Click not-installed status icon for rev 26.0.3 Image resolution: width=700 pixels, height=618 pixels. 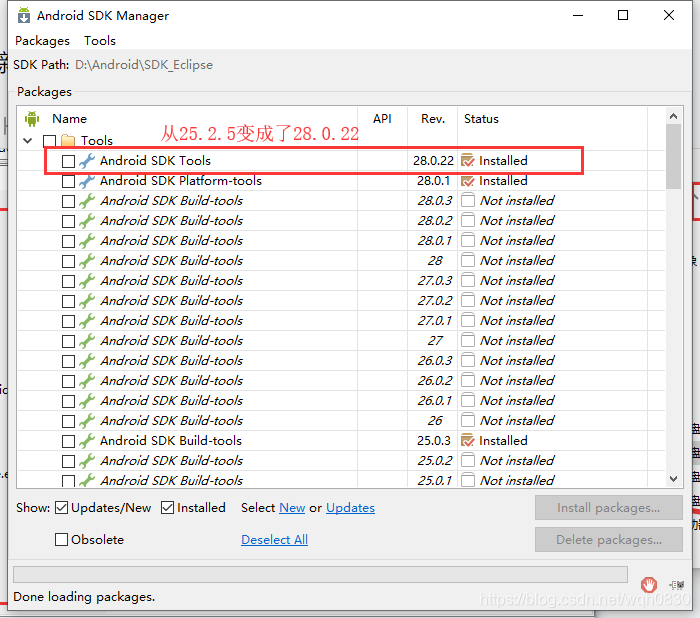coord(467,360)
